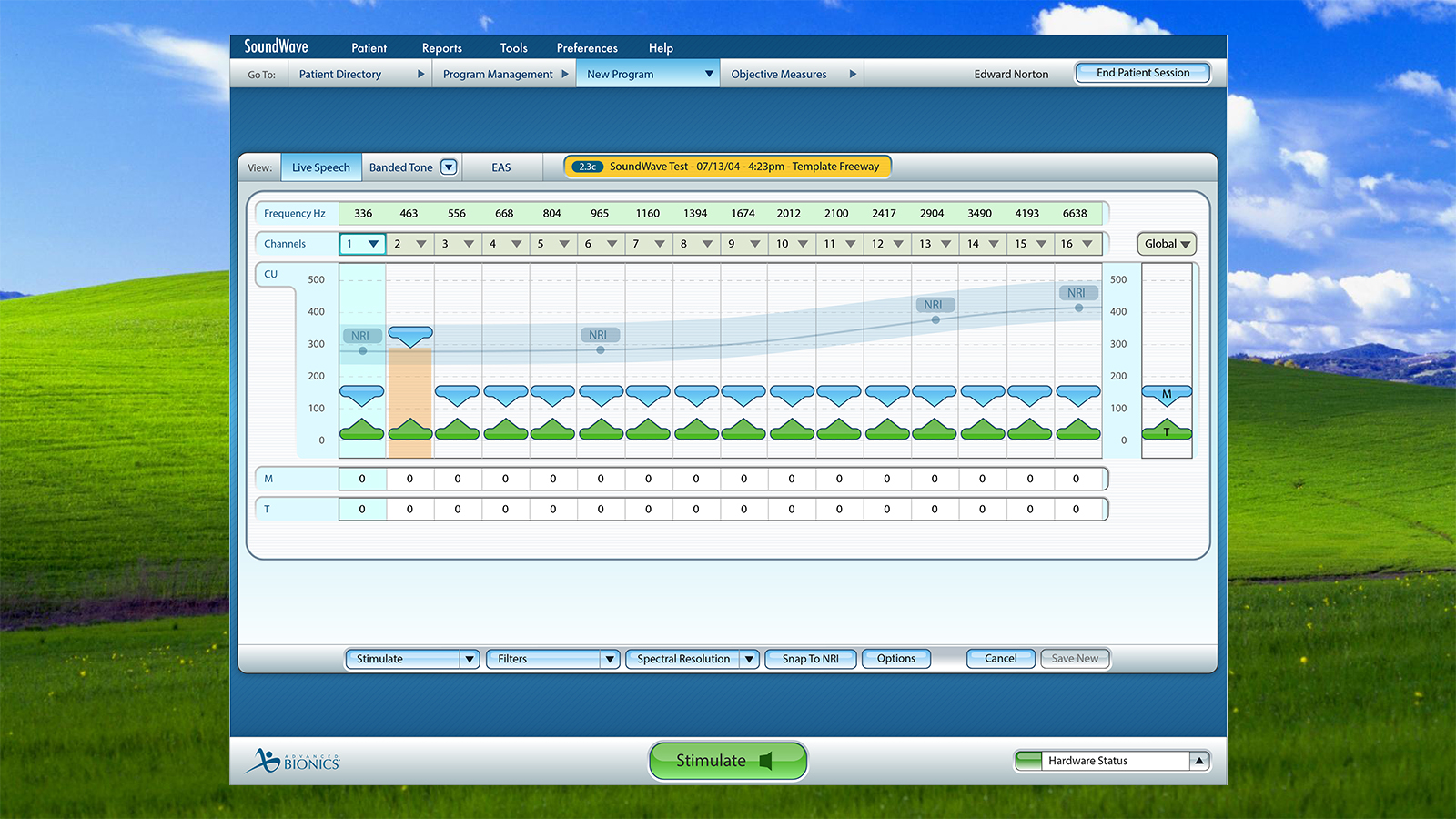Click the Advanced Bionics logo
Screen dimensions: 1456x819
point(293,760)
